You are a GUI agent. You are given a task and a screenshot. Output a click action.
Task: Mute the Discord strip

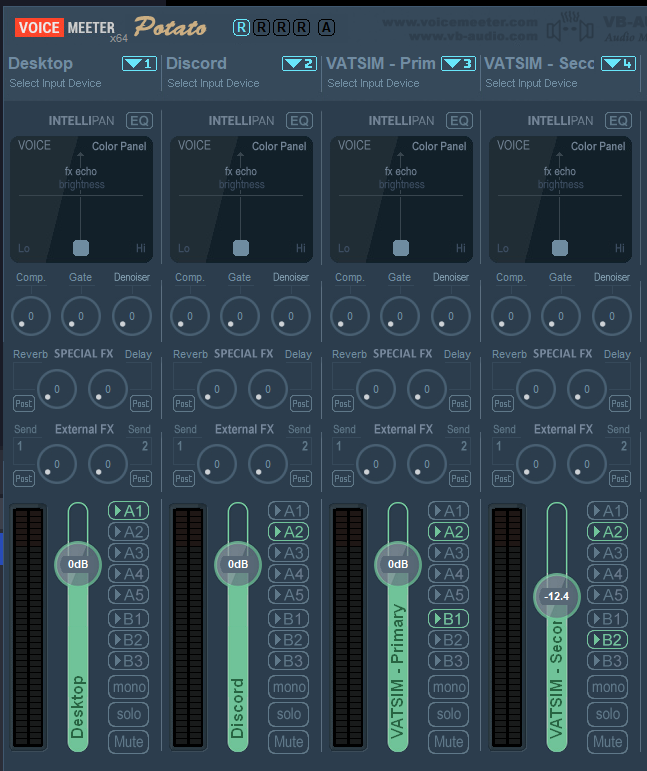[289, 742]
